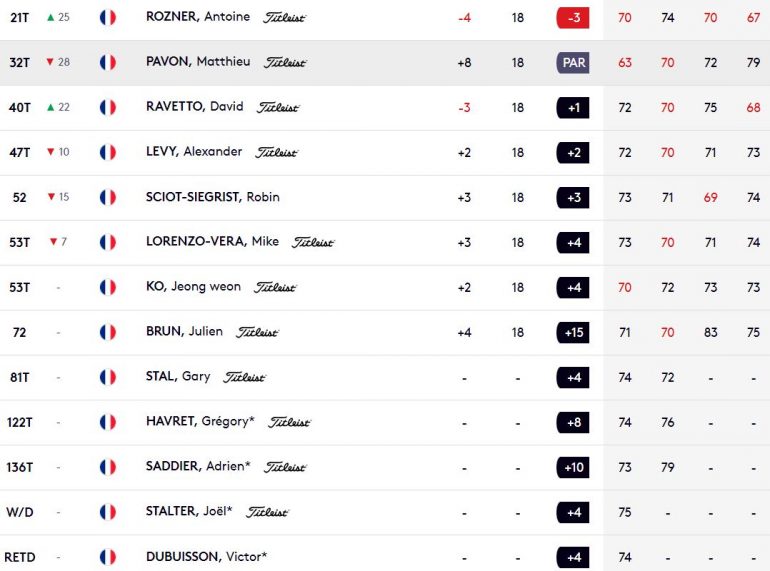Click the PAR badge in Pavon's row
This screenshot has height=571, width=770.
point(573,63)
